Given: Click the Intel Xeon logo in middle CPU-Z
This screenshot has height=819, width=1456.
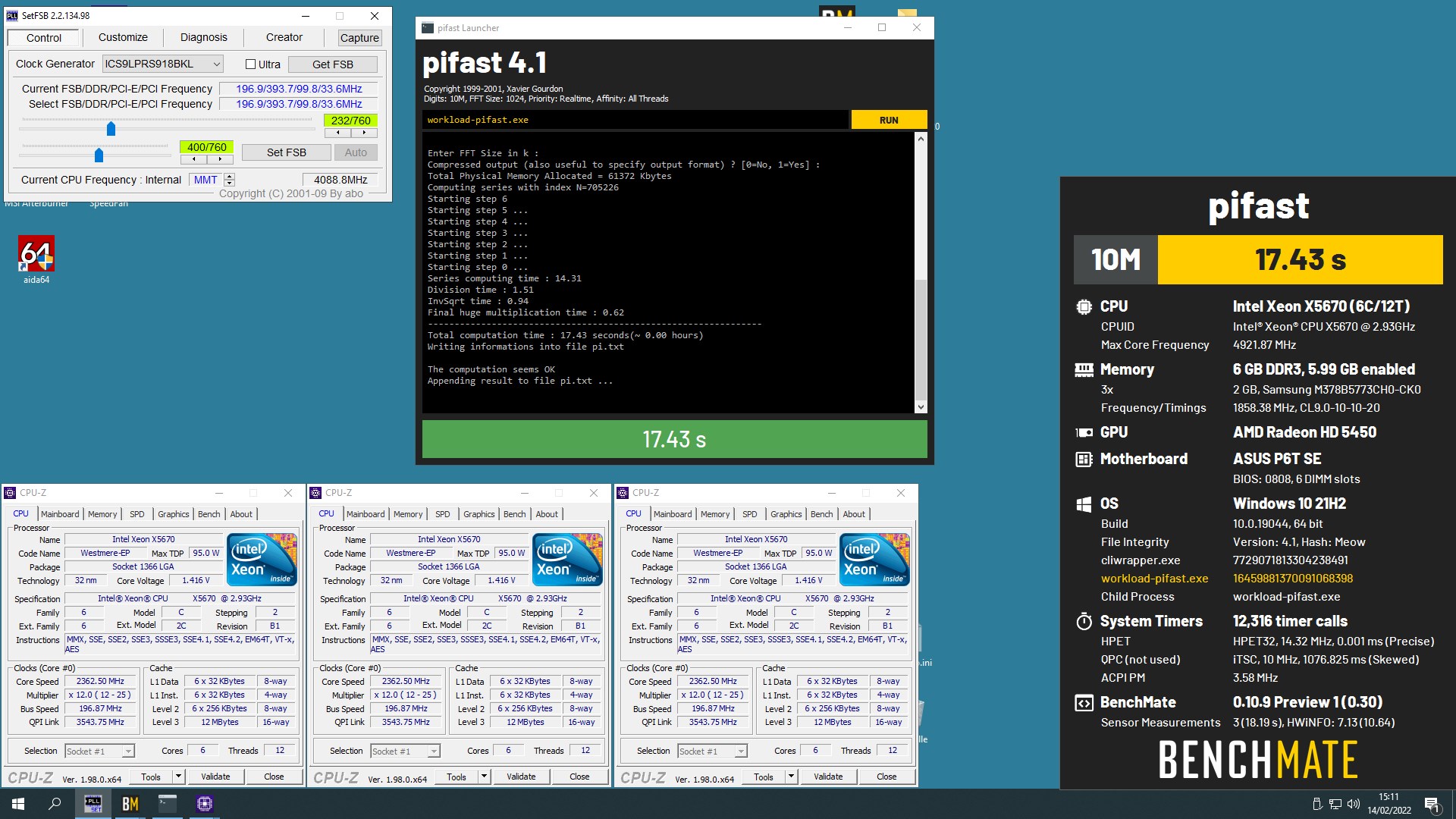Looking at the screenshot, I should click(x=568, y=559).
